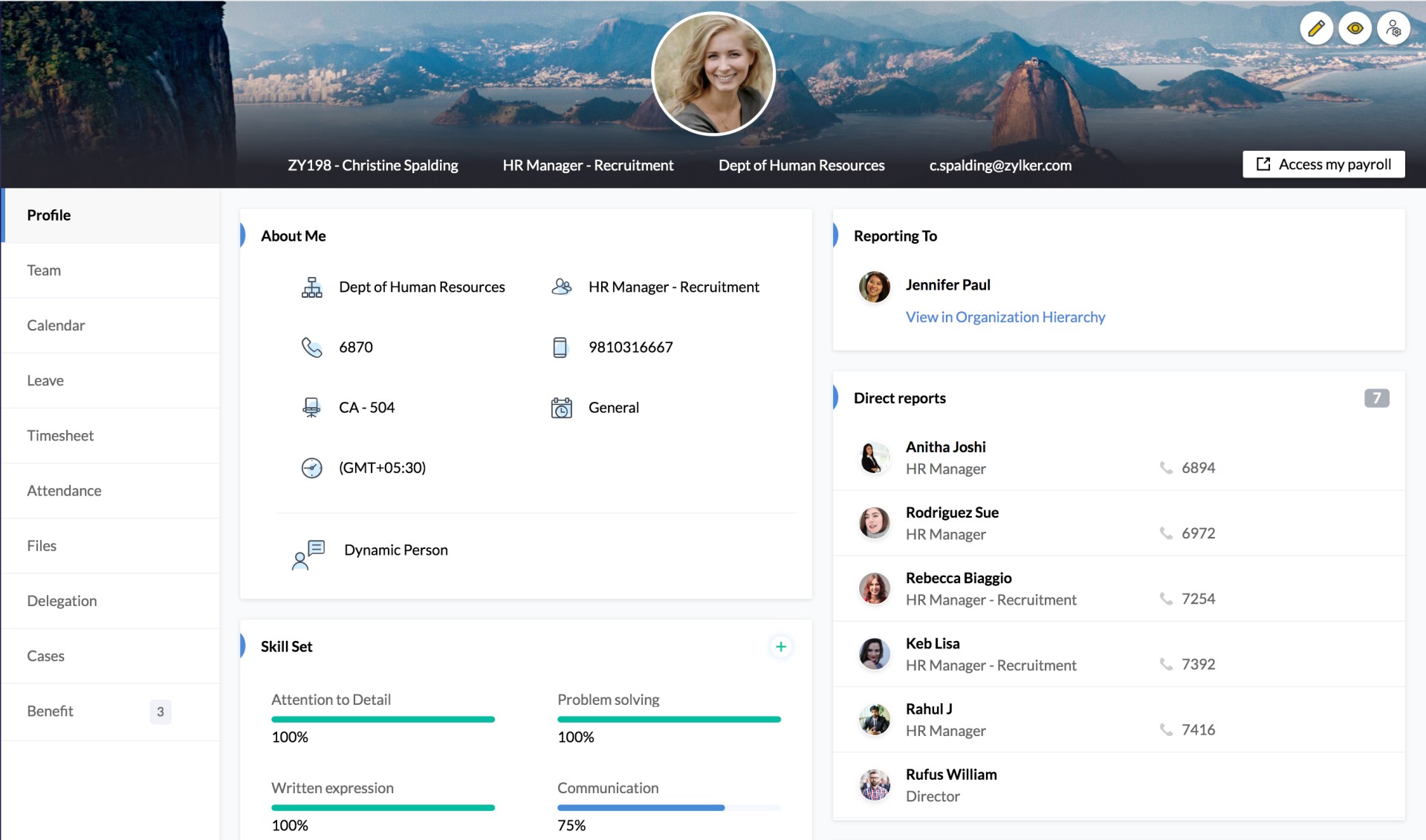This screenshot has width=1426, height=840.
Task: Open View in Organization Hierarchy link
Action: tap(1005, 317)
